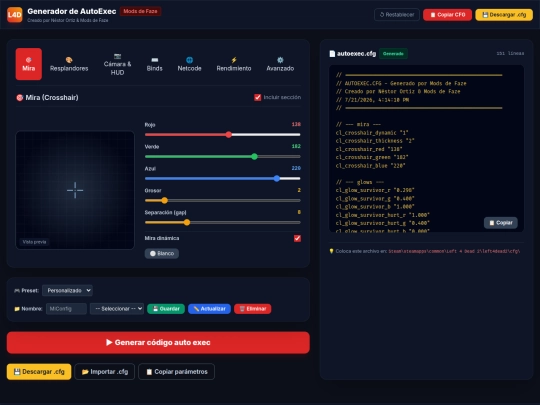This screenshot has height=405, width=540.
Task: Click the red Eliminar button
Action: 252,309
